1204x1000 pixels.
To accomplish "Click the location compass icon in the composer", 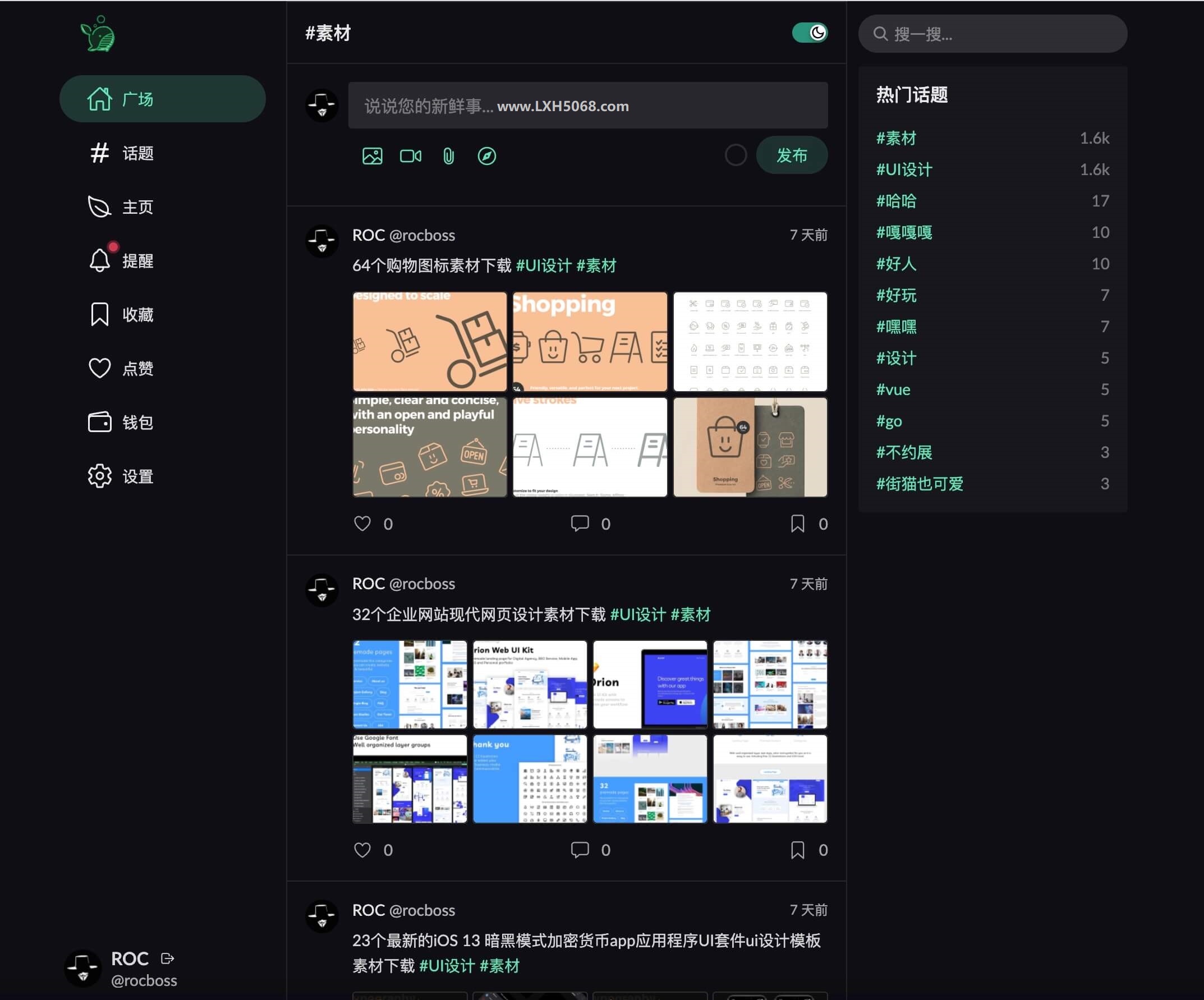I will (486, 155).
